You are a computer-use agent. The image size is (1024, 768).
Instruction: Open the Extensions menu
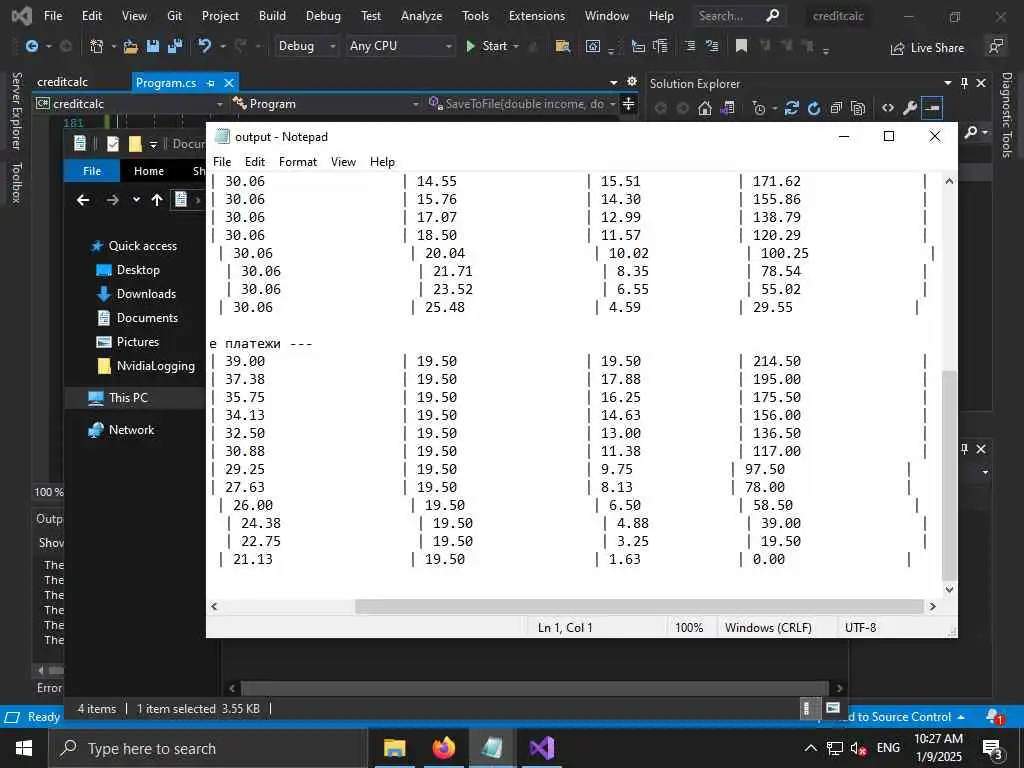537,16
